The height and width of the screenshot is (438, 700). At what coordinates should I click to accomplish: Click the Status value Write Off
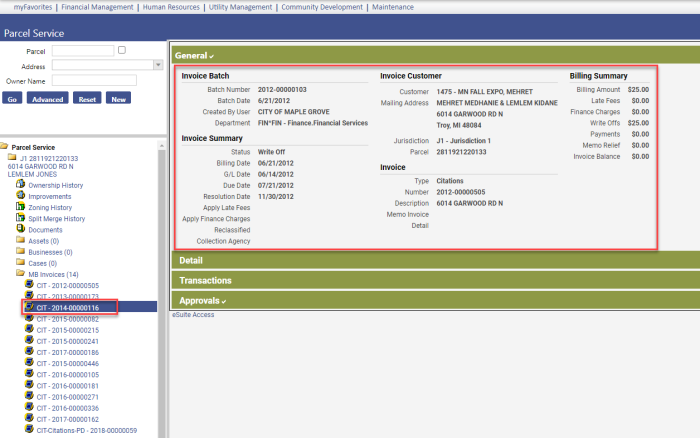[271, 152]
